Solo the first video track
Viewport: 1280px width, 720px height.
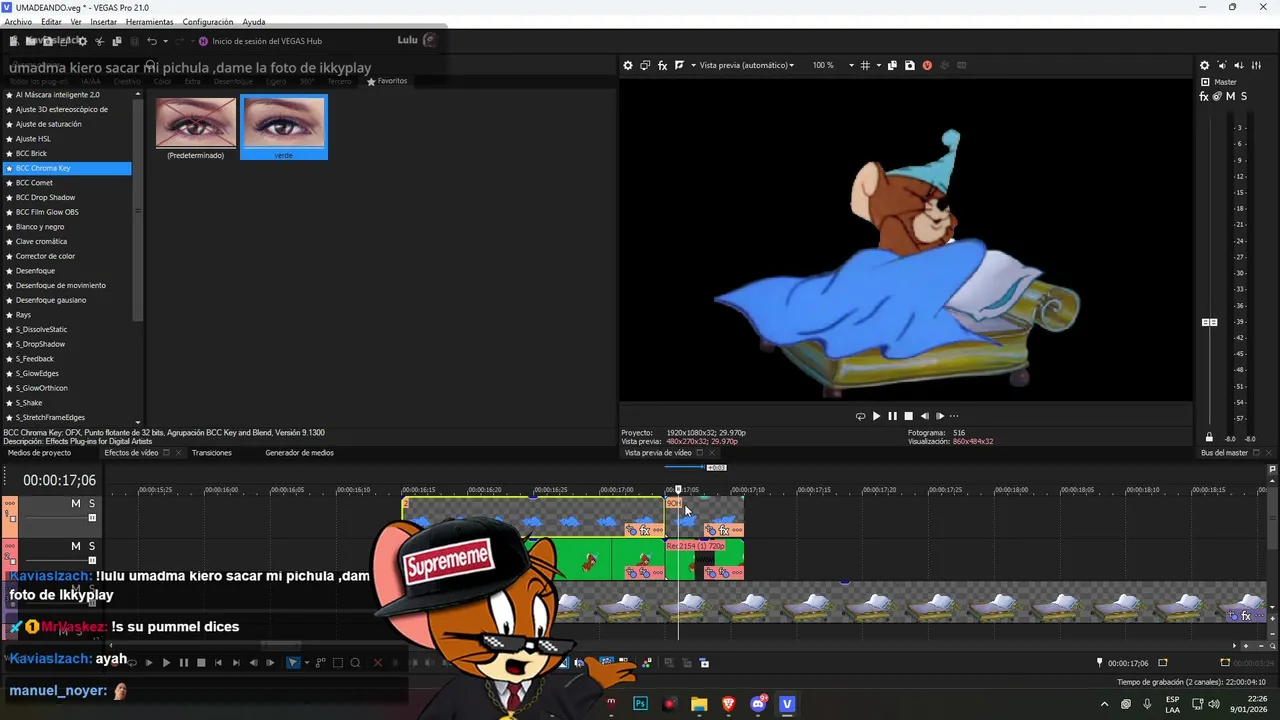tap(92, 503)
